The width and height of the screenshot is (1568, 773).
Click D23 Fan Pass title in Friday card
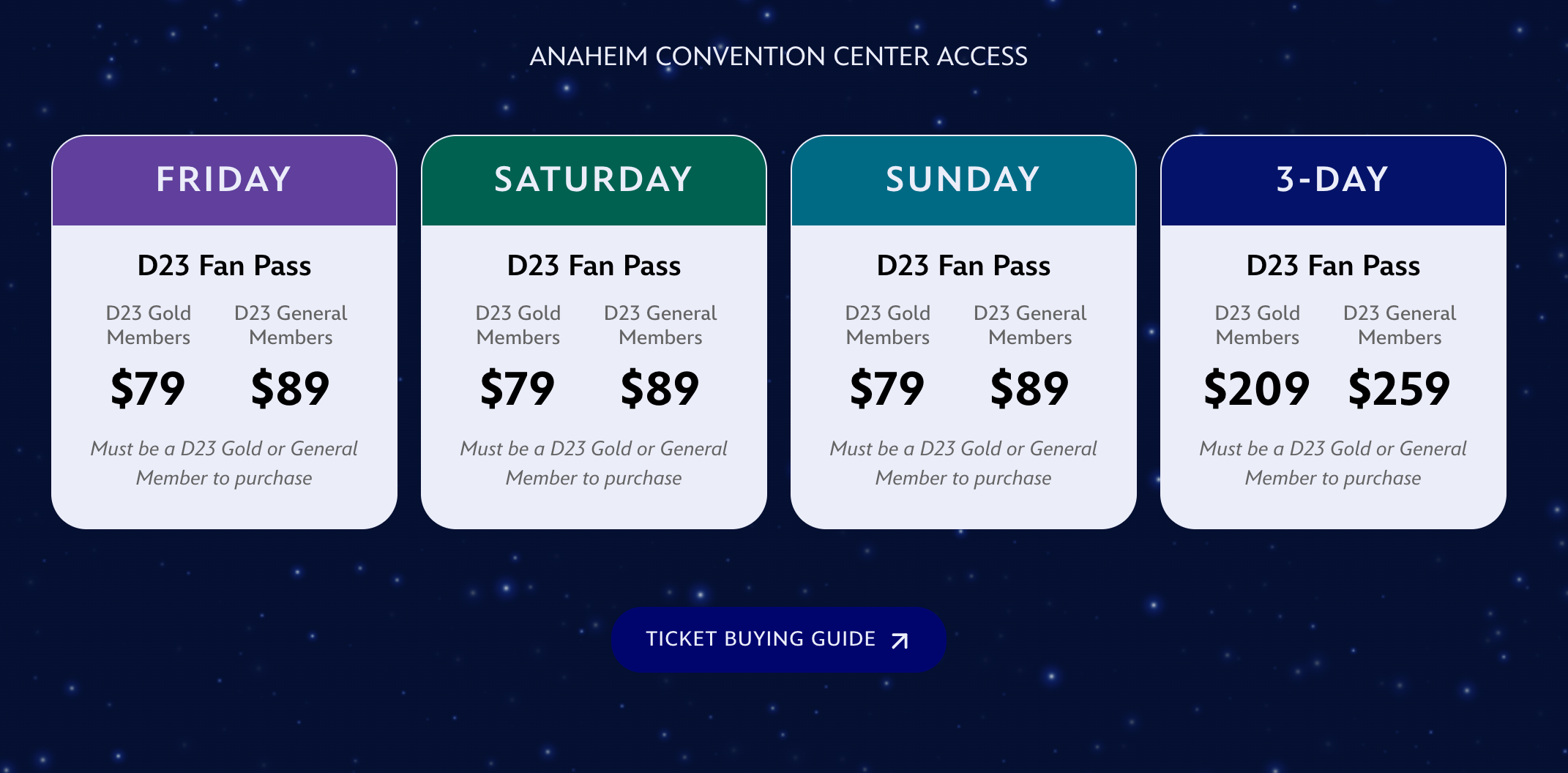click(x=224, y=266)
